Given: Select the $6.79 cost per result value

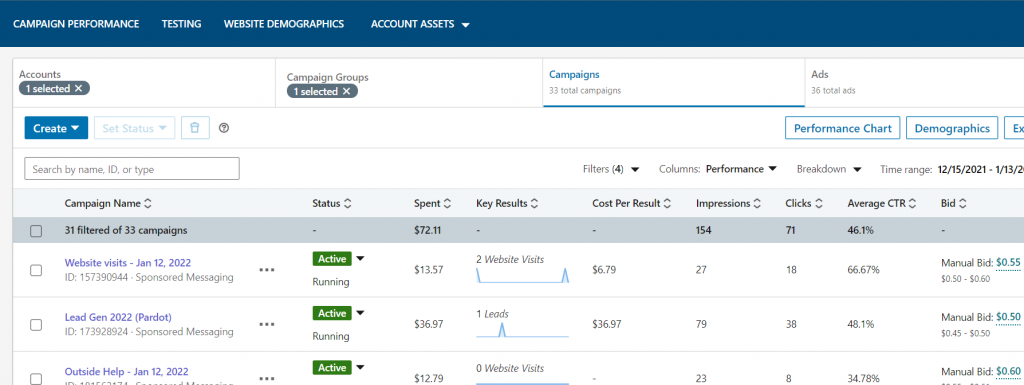Looking at the screenshot, I should click(603, 270).
